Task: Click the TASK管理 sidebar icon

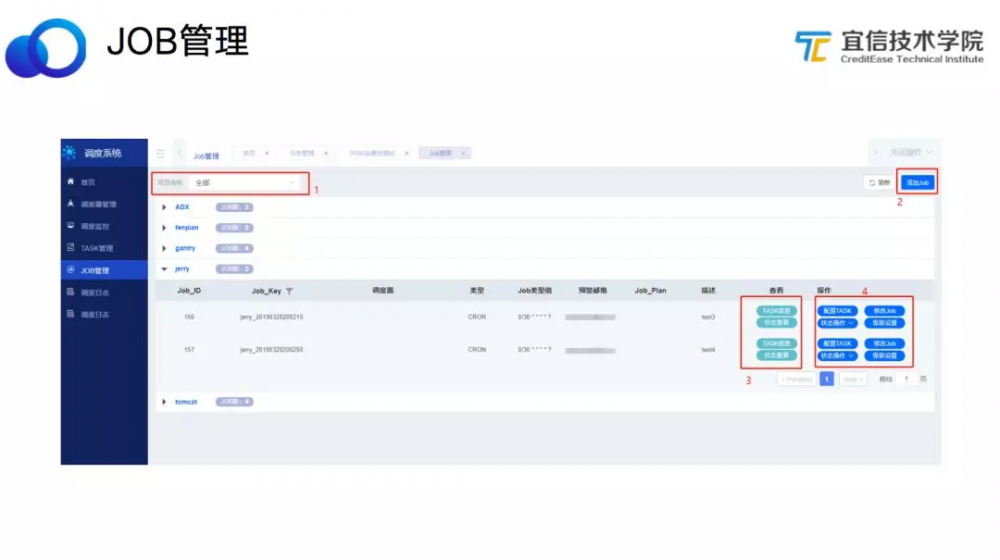Action: pyautogui.click(x=71, y=247)
